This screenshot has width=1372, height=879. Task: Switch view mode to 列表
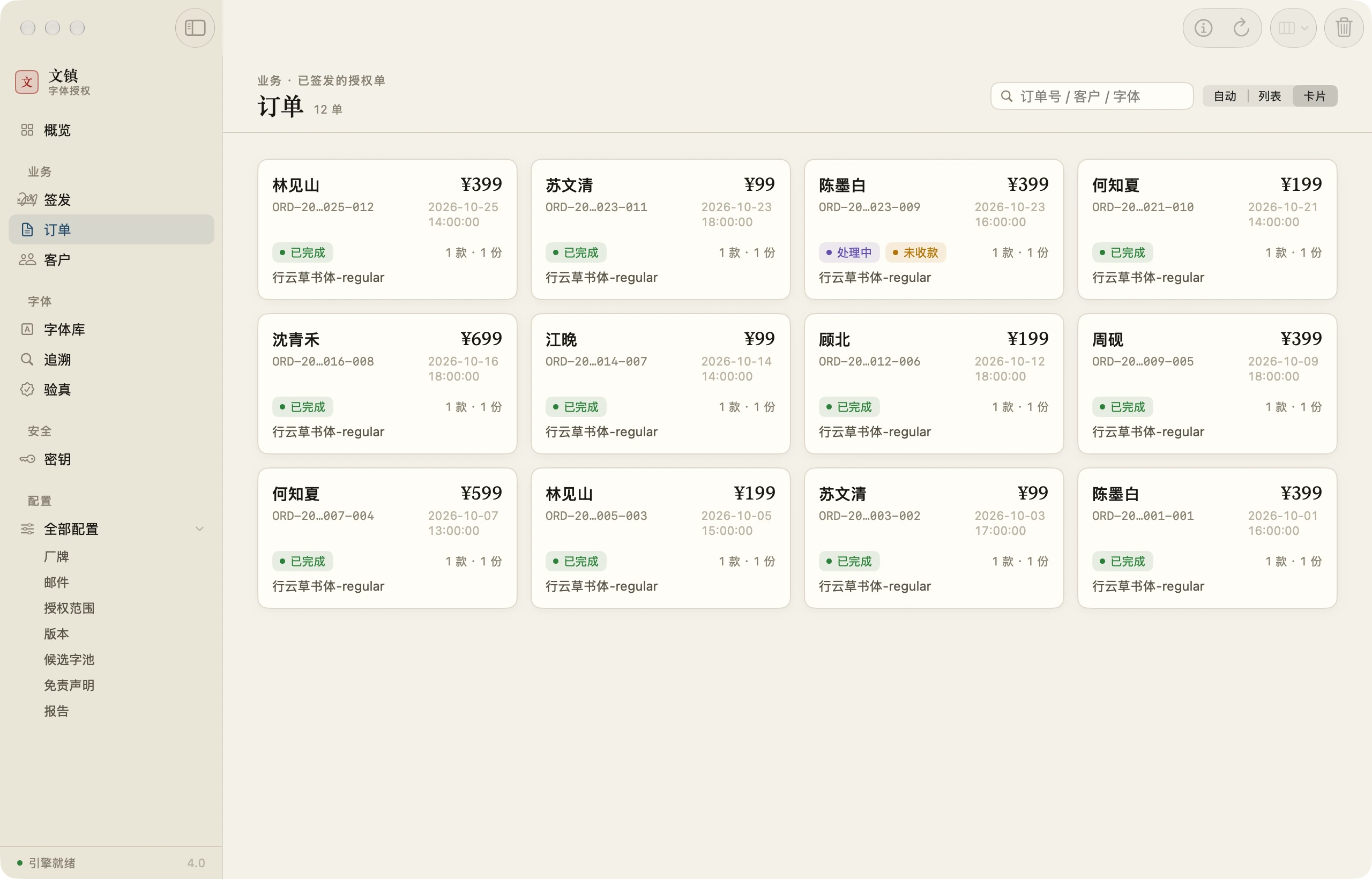[x=1269, y=96]
